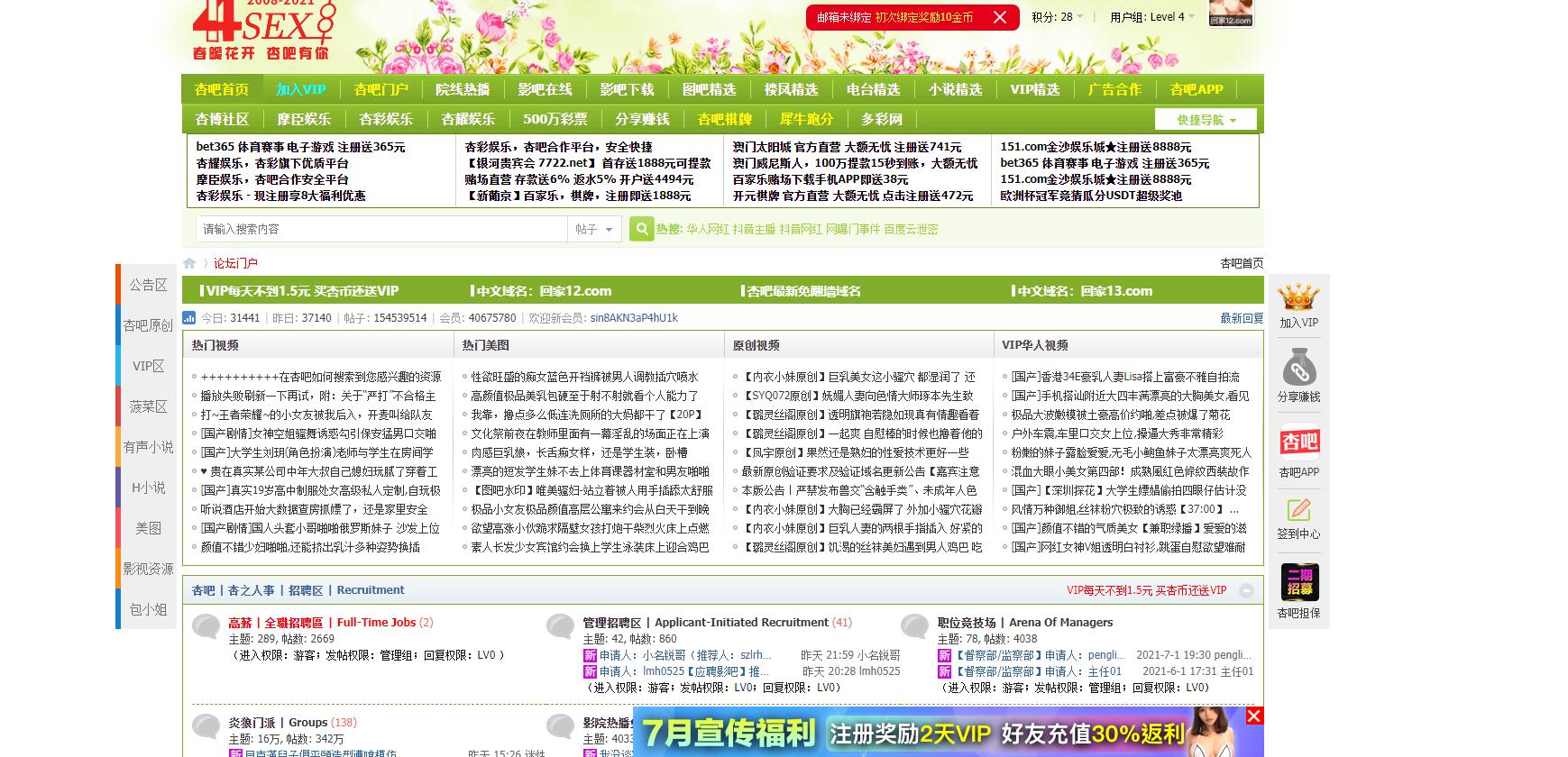
Task: Click the 杏吧APP icon in right sidebar
Action: tap(1298, 442)
